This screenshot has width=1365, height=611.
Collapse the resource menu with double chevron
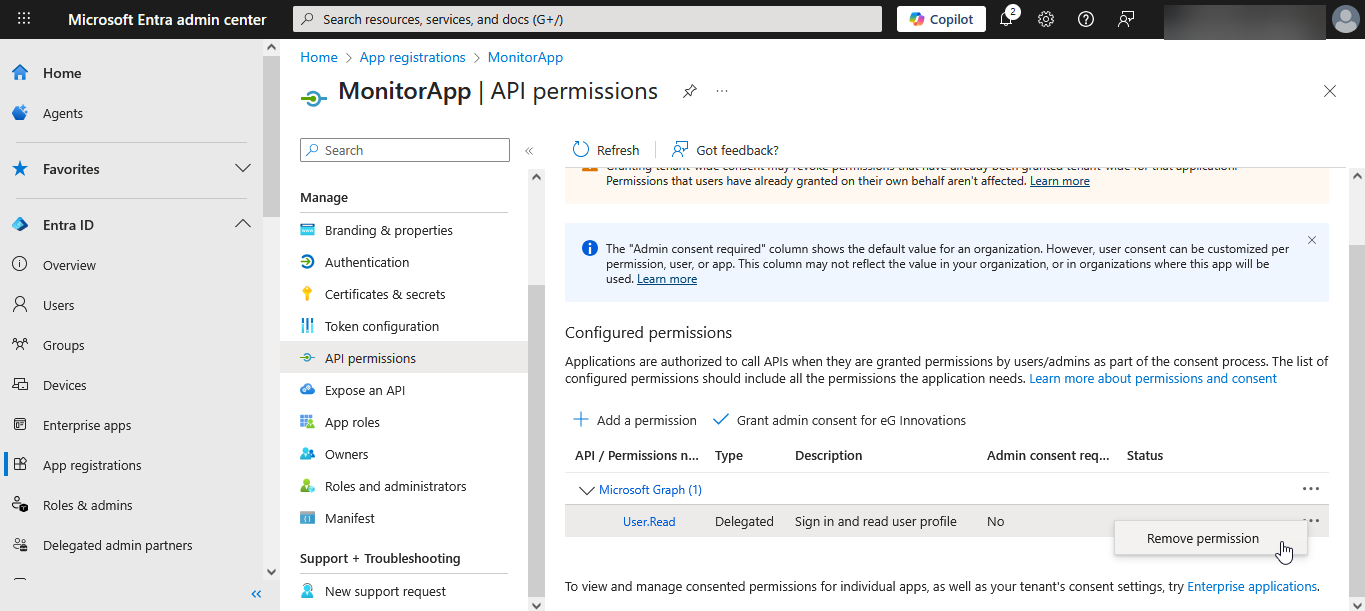tap(529, 151)
